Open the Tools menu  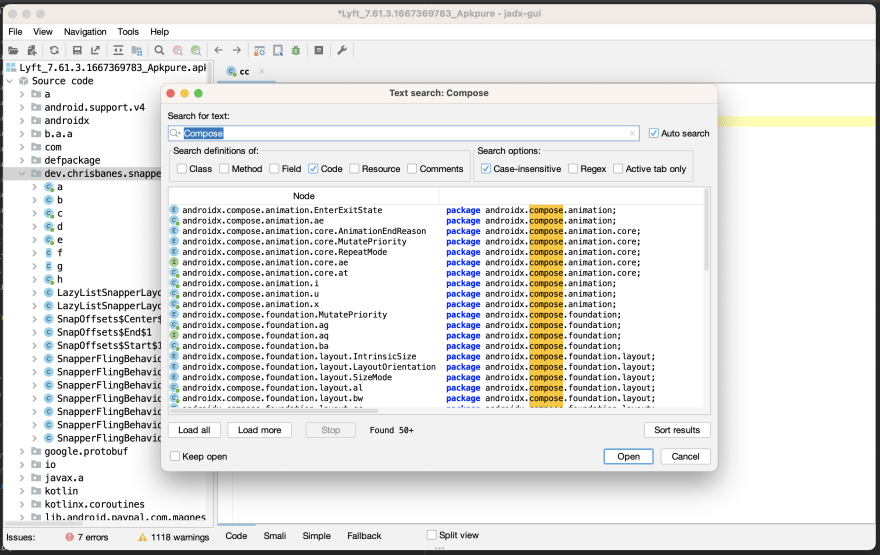pyautogui.click(x=128, y=32)
